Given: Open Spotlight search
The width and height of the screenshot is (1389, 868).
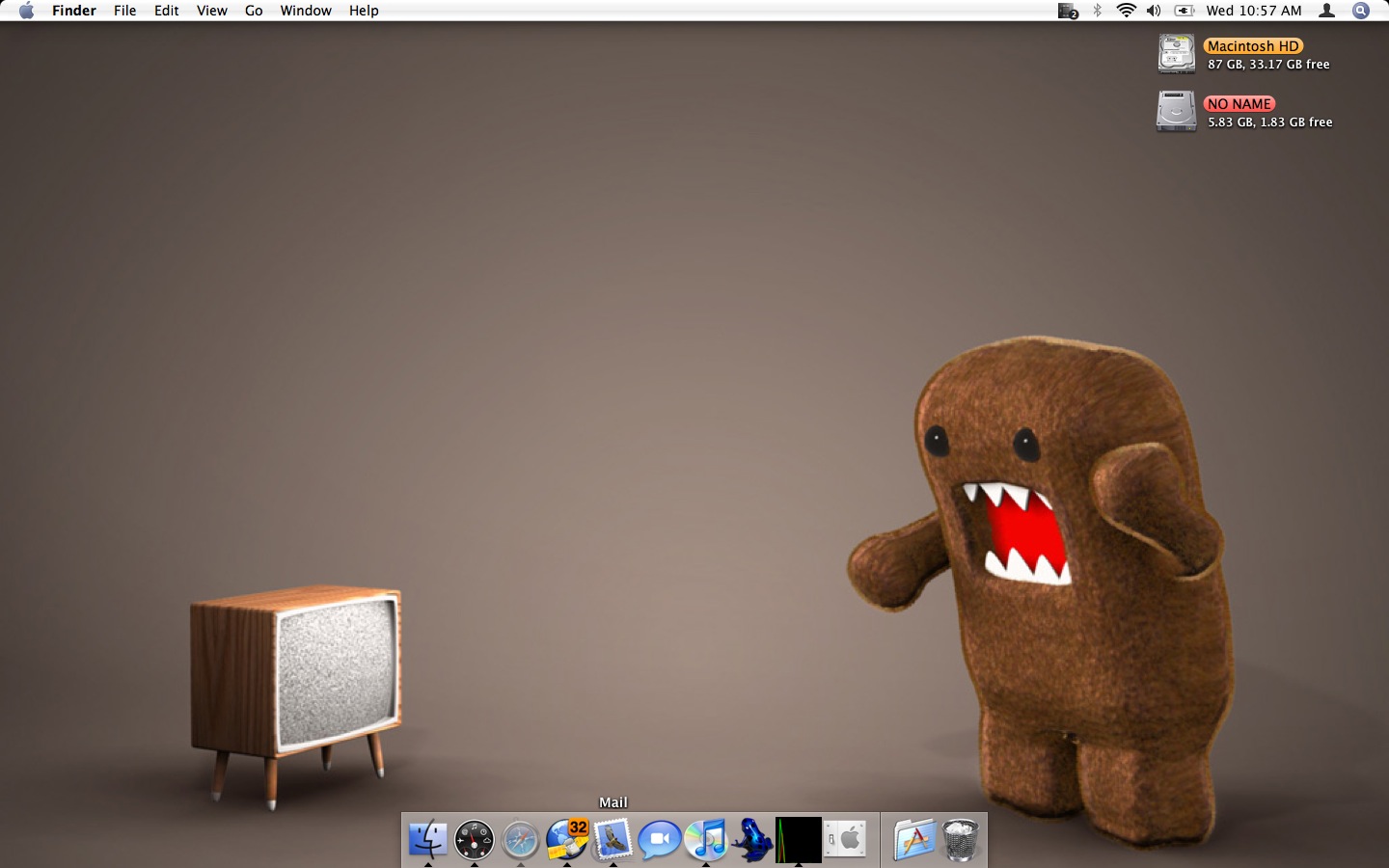Looking at the screenshot, I should coord(1361,11).
